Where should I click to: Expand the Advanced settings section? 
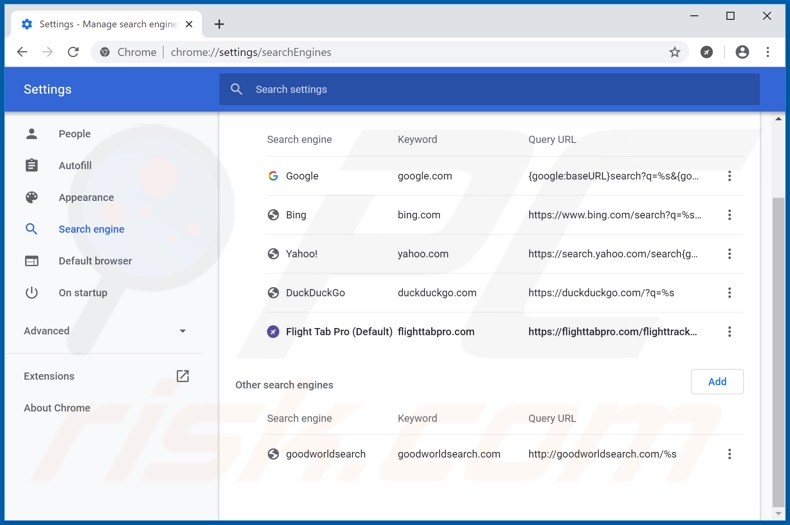[105, 331]
